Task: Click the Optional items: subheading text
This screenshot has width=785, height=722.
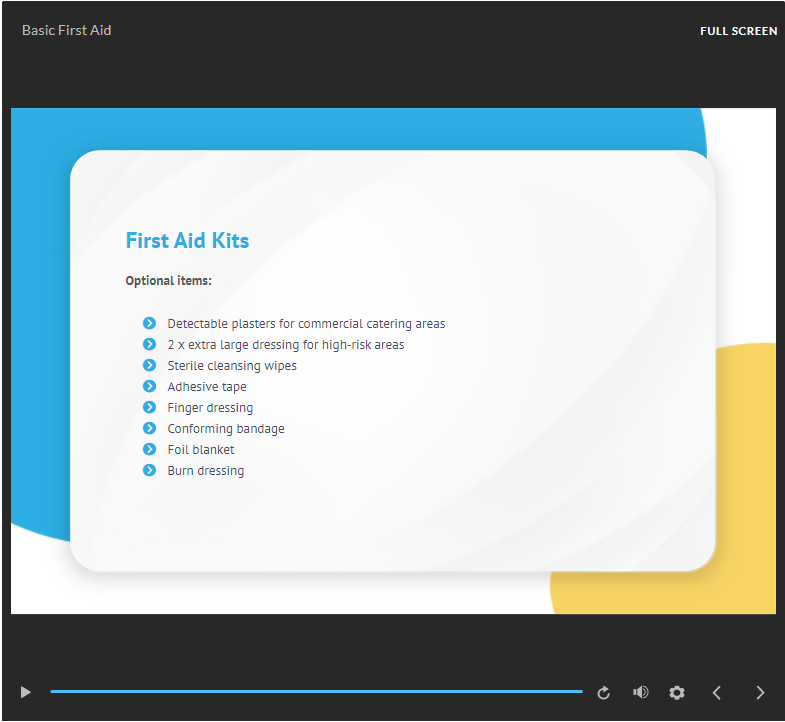Action: [x=168, y=281]
